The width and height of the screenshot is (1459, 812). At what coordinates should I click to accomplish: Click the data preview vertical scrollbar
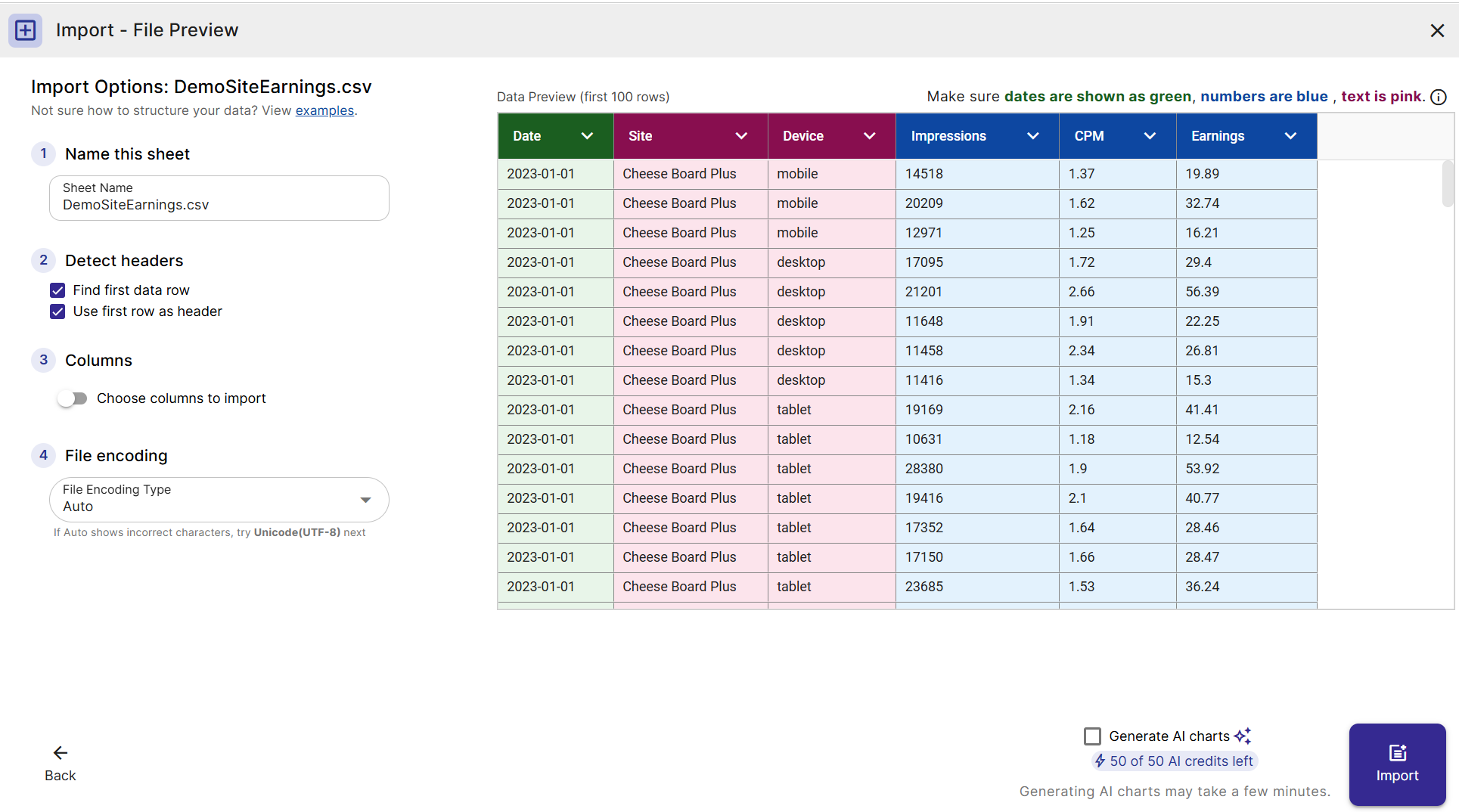[x=1448, y=184]
